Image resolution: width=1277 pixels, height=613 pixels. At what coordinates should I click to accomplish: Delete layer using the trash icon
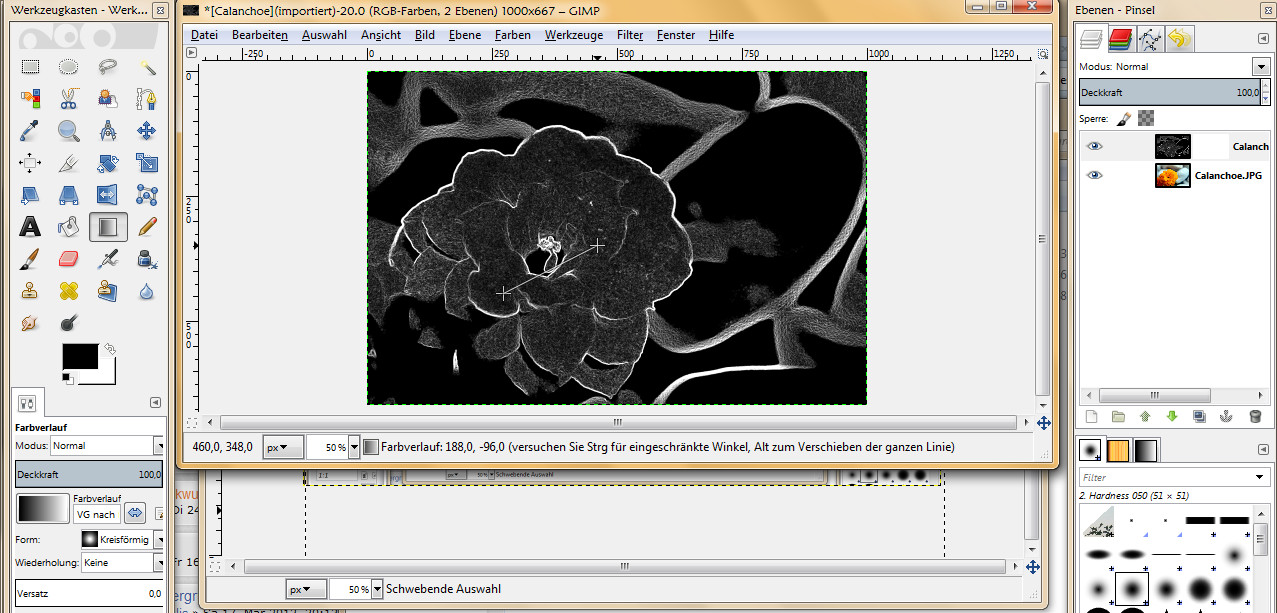1255,416
